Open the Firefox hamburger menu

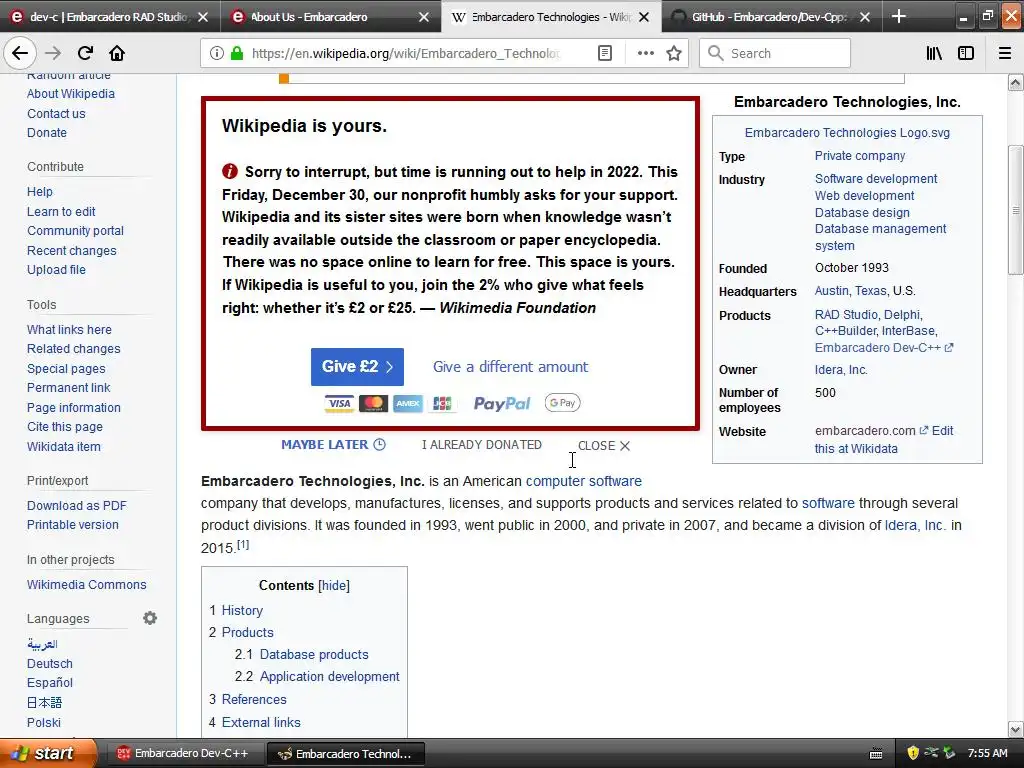(x=1005, y=53)
